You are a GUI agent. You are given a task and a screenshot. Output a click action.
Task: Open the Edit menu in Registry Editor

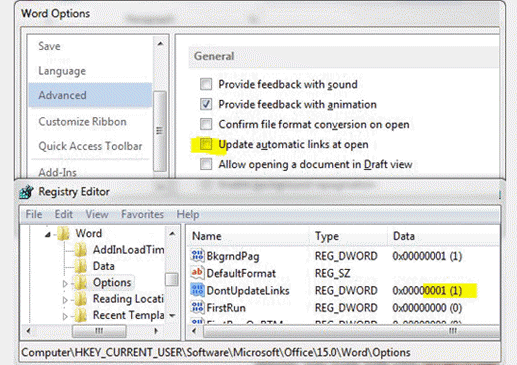tap(64, 214)
